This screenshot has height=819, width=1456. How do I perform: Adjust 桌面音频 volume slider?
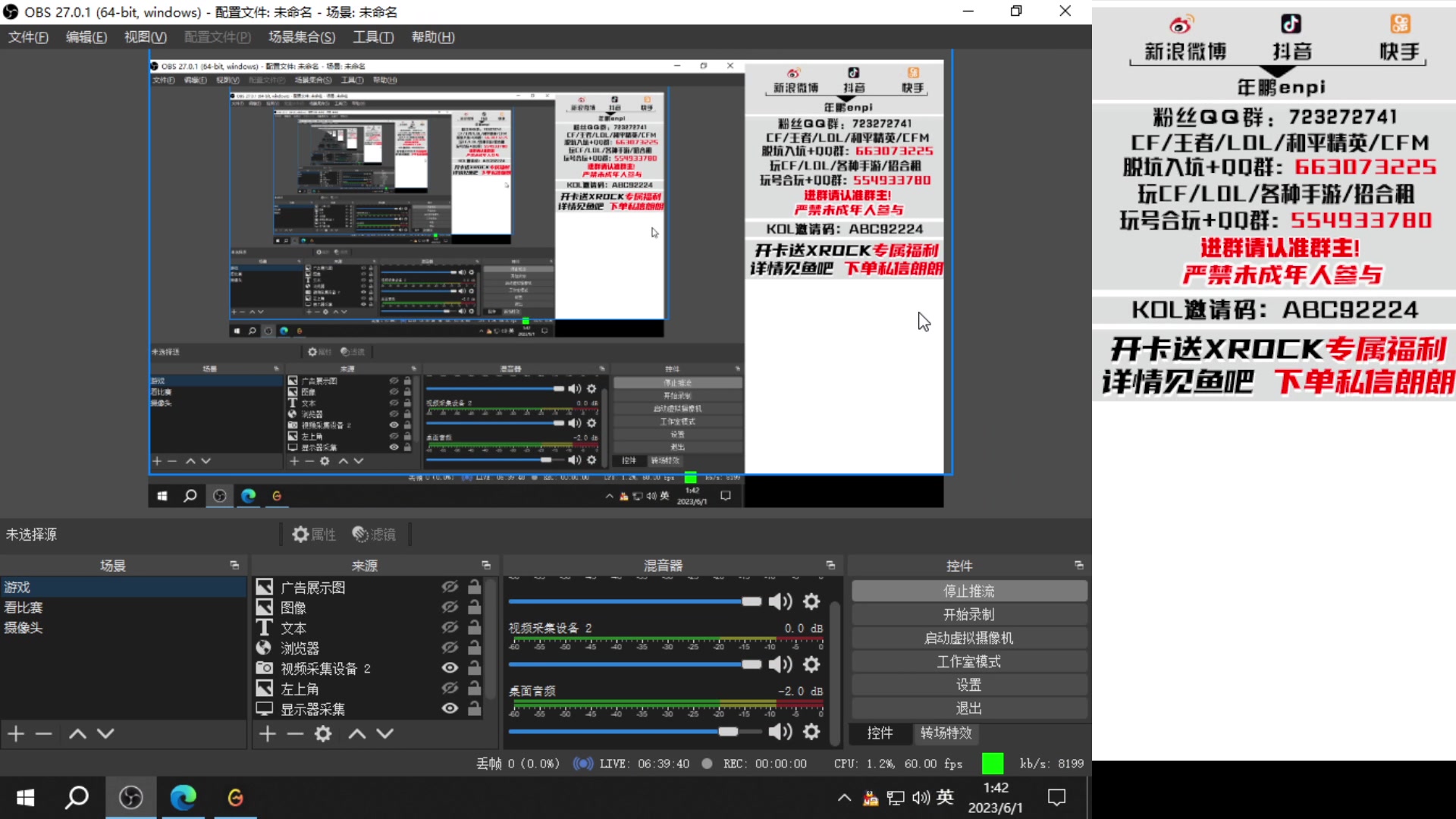point(635,732)
